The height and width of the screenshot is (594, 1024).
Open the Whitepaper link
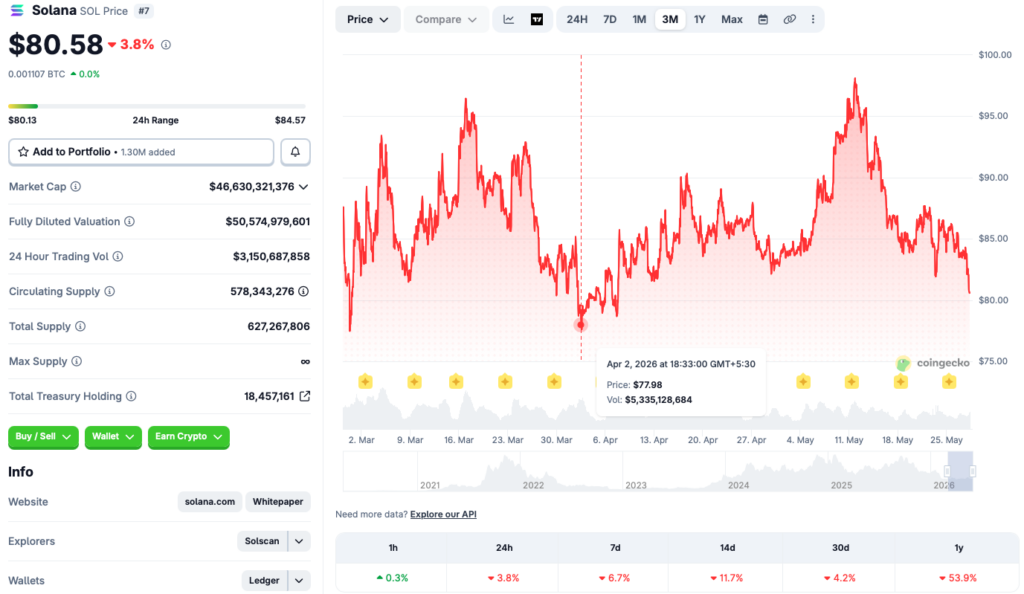(x=278, y=502)
